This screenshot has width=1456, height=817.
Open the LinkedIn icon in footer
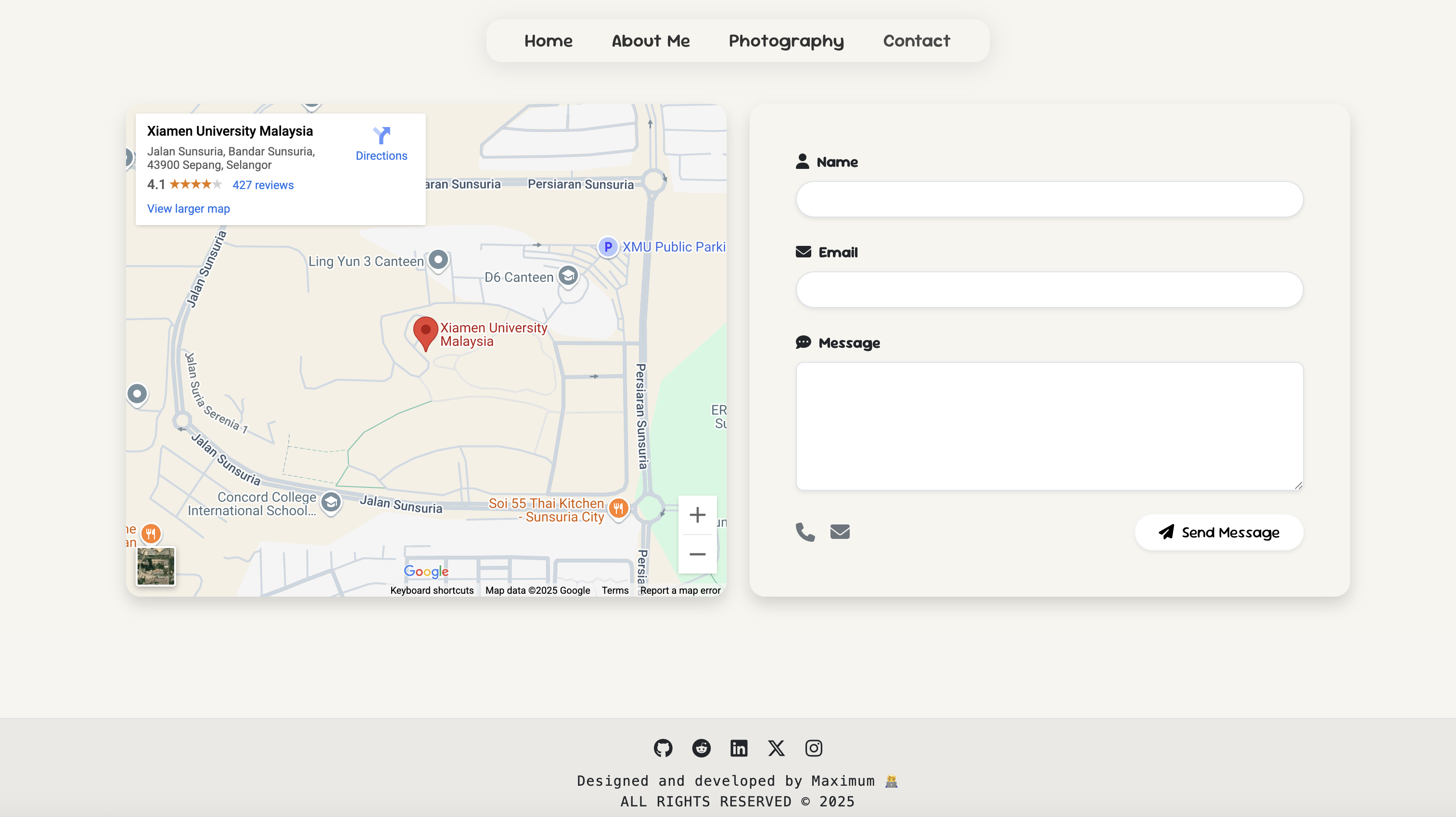pyautogui.click(x=739, y=748)
